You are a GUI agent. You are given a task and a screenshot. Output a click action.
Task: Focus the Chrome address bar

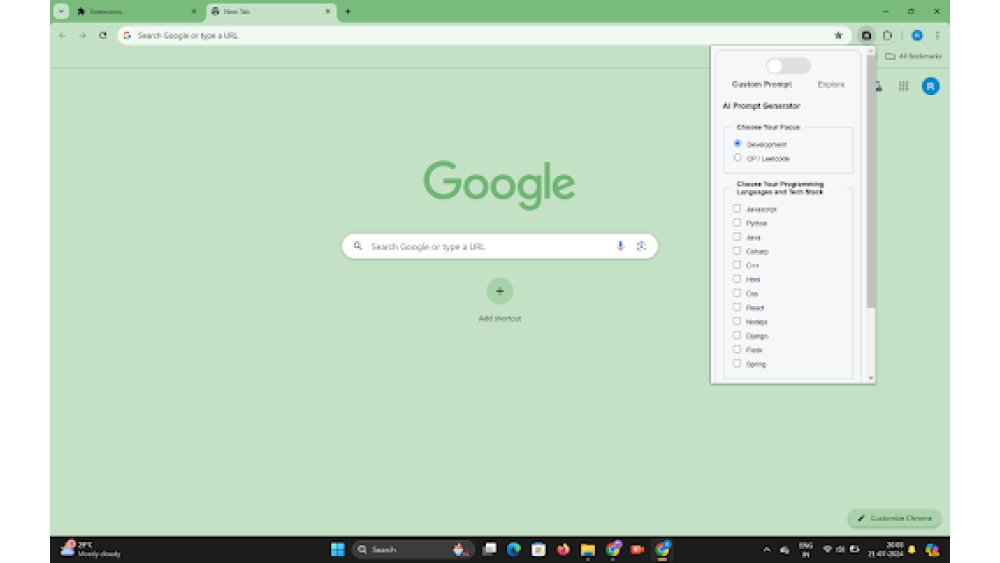[482, 36]
